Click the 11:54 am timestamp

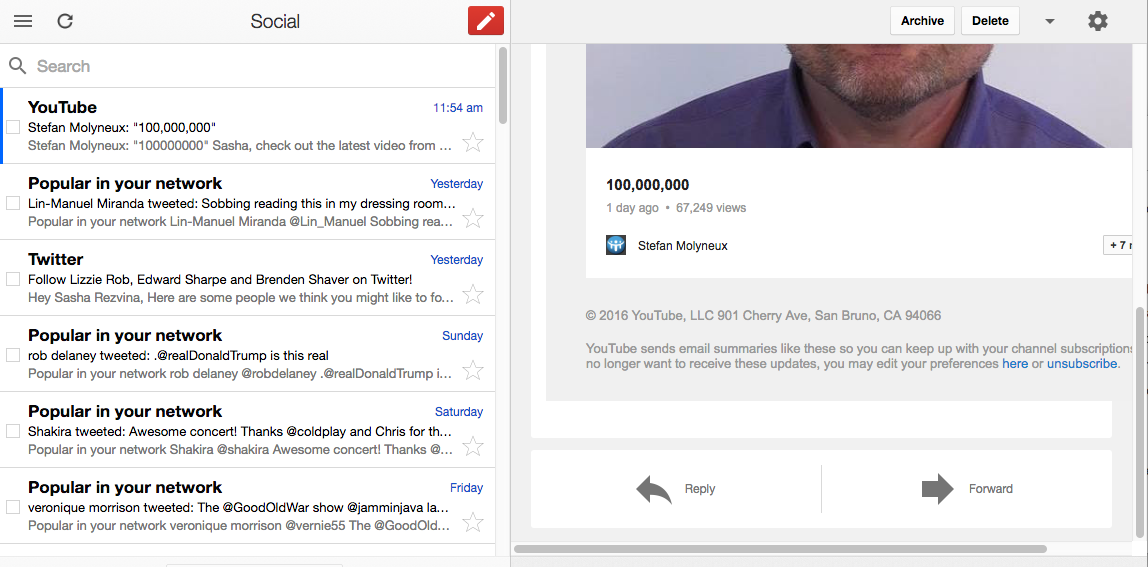(458, 108)
